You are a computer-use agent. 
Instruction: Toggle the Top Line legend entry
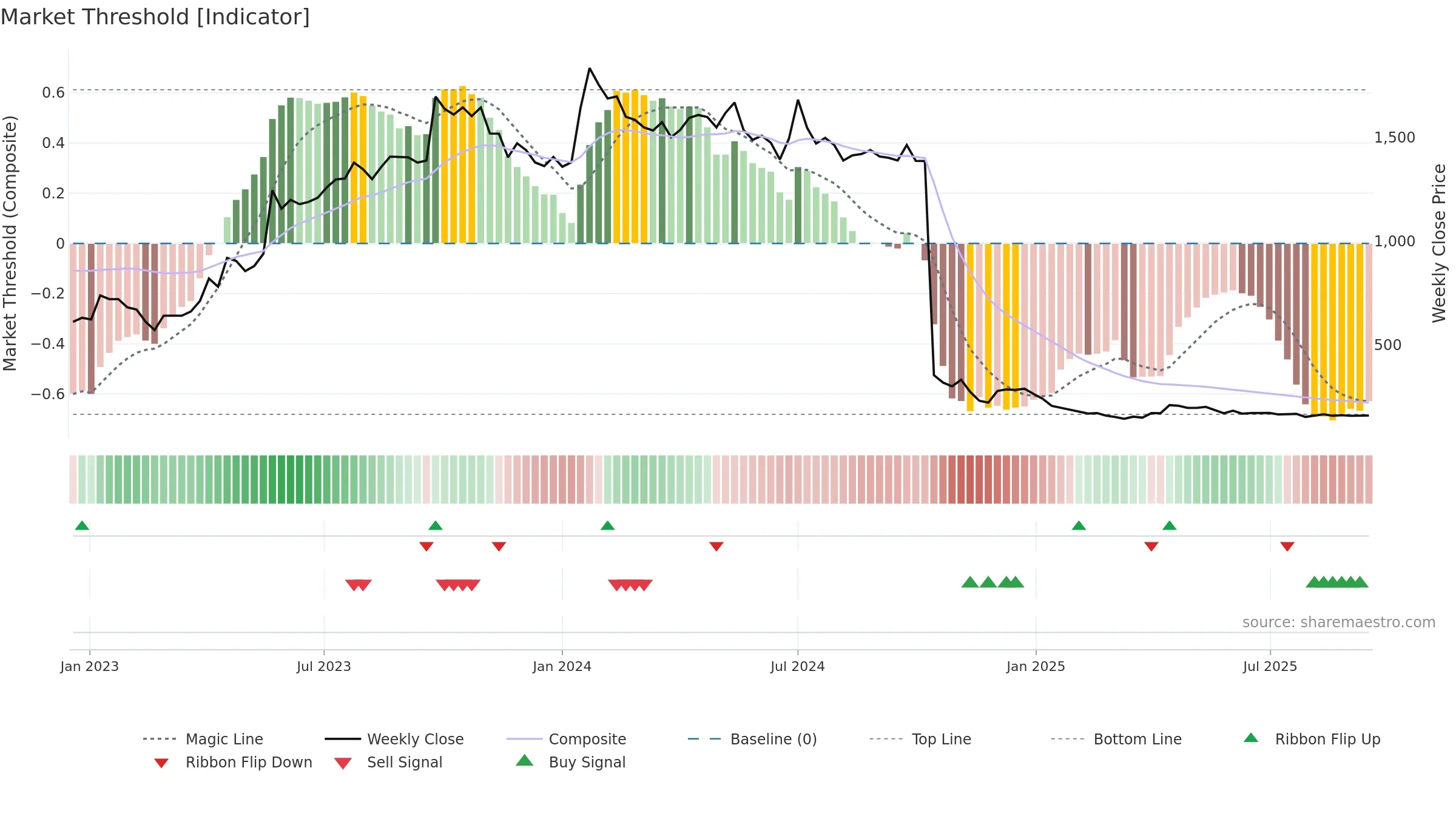coord(920,739)
